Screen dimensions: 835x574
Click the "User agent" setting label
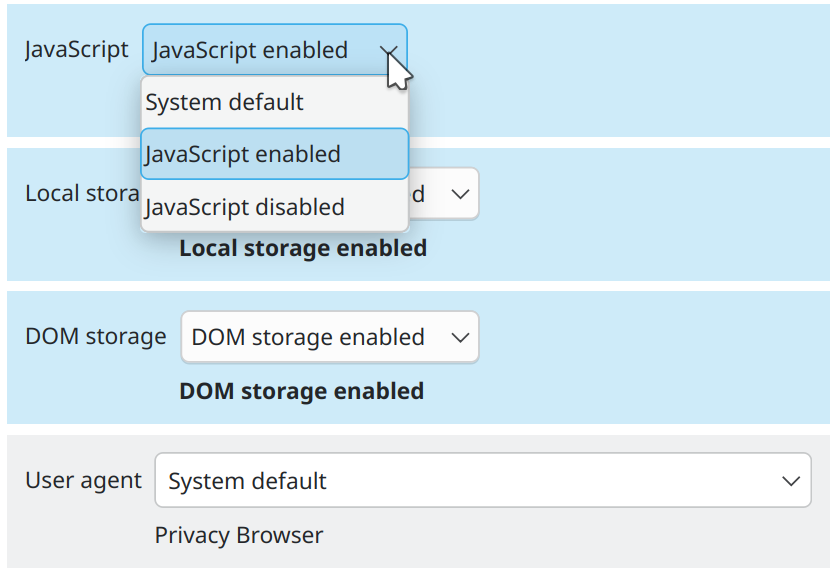pos(83,480)
